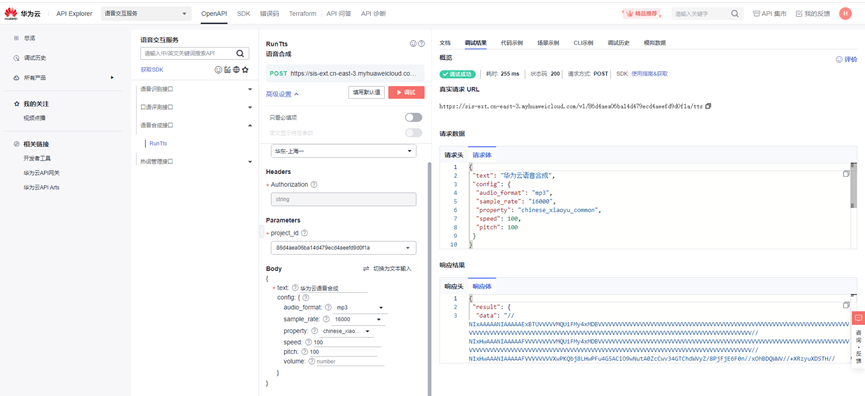Click the search magnifier in API search box
Screen dimensions: 865x396
point(240,53)
